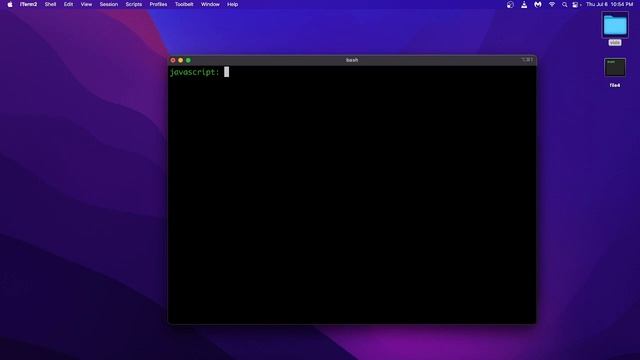Open the Shell menu
The width and height of the screenshot is (640, 360).
[x=50, y=4]
